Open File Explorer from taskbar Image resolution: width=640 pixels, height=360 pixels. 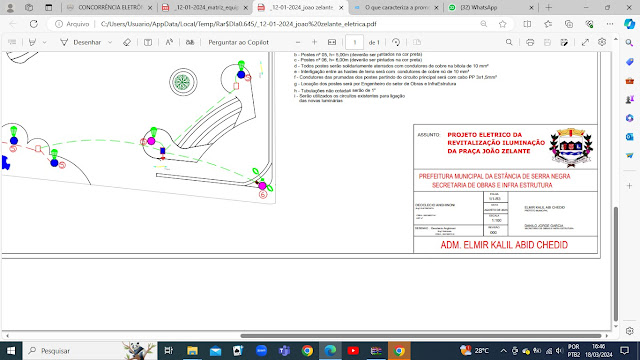[192, 351]
